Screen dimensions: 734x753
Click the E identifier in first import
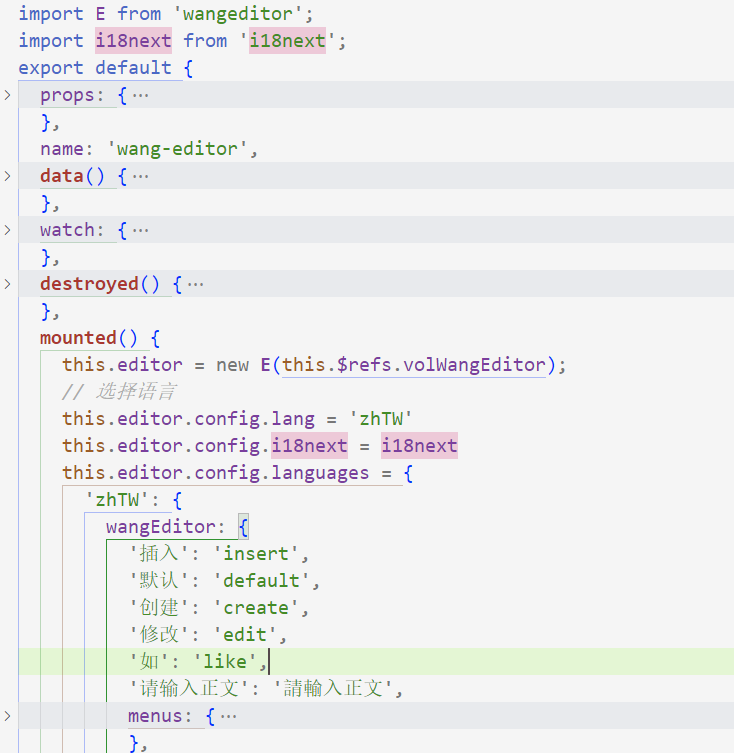100,14
